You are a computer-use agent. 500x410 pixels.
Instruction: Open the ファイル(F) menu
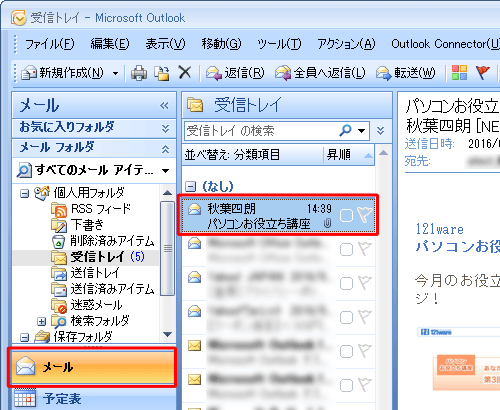tap(50, 44)
